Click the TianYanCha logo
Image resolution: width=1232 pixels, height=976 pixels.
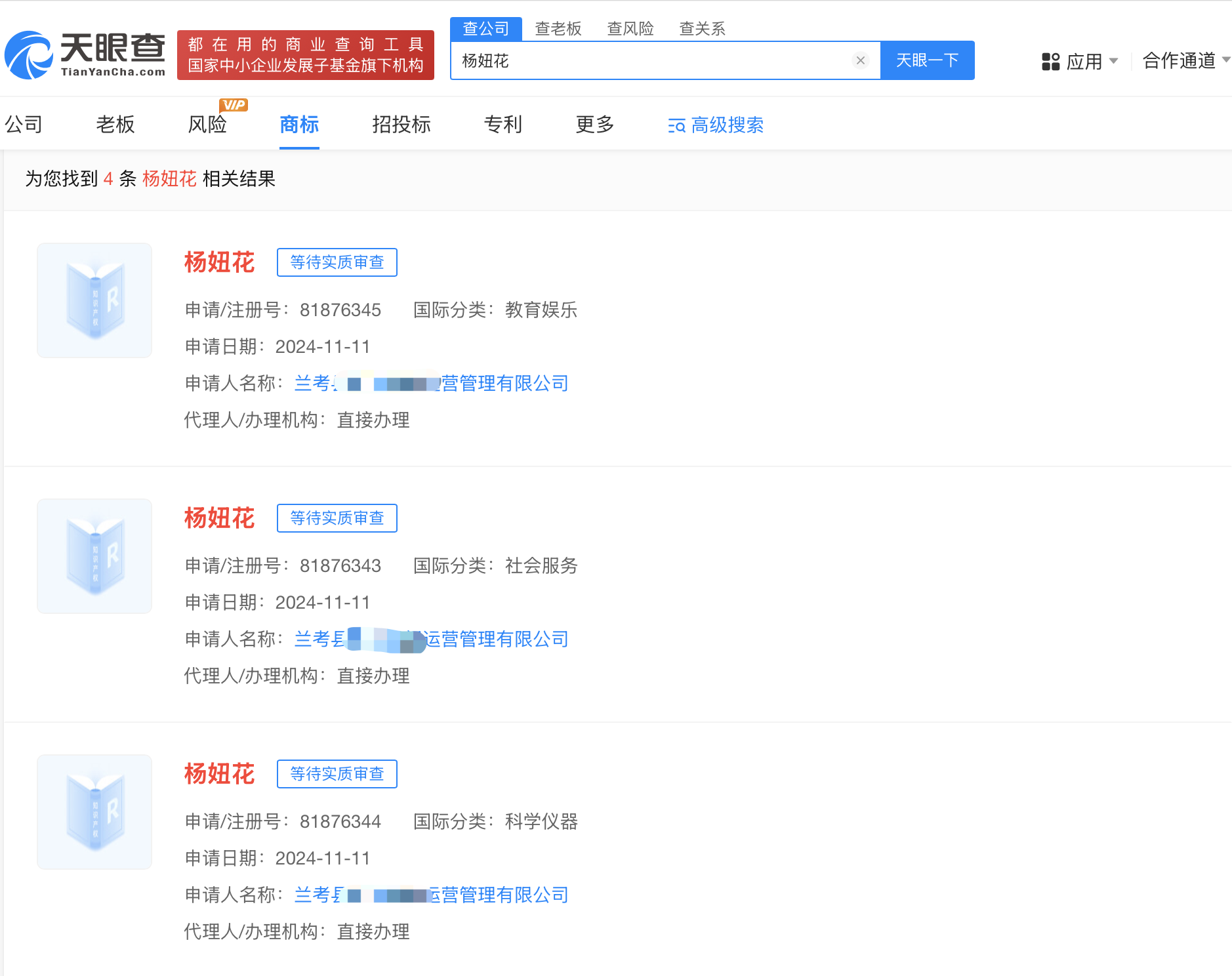click(x=85, y=55)
